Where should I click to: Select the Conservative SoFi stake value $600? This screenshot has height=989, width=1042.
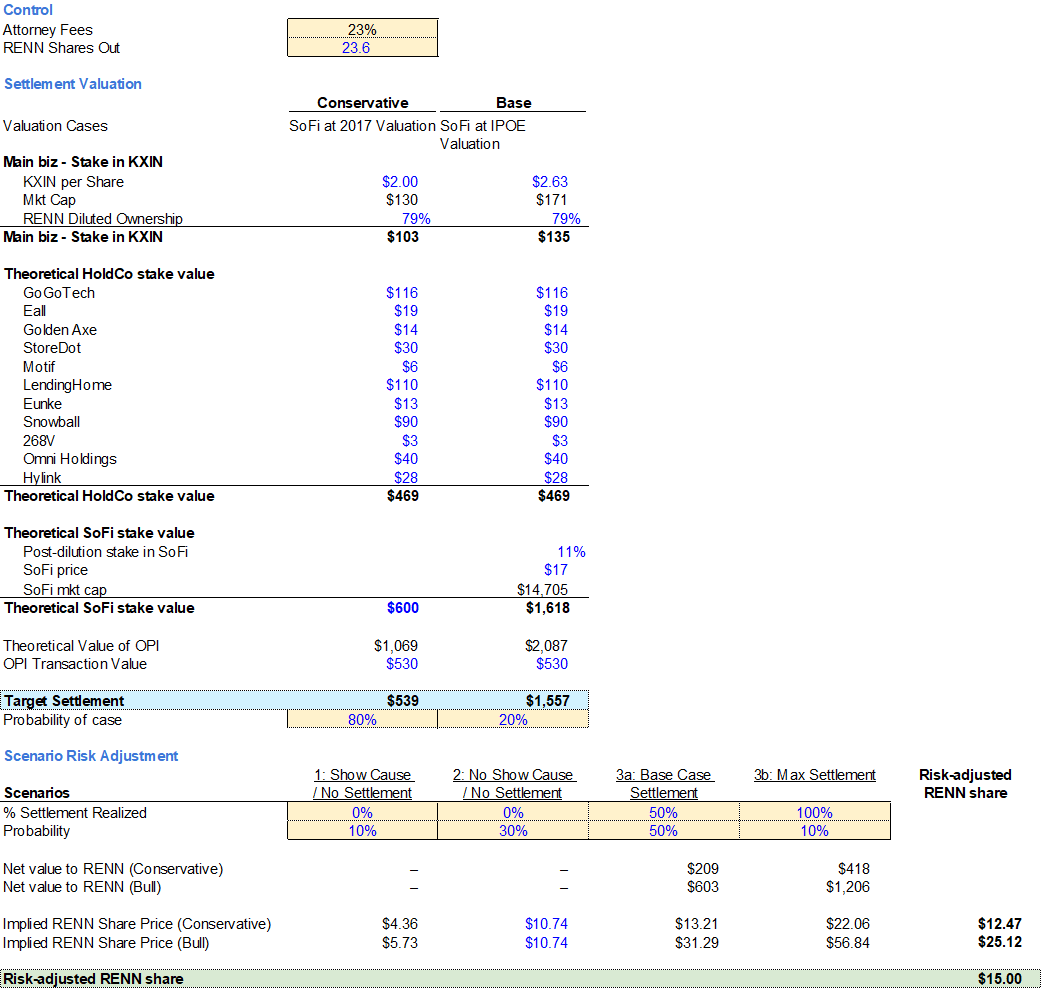click(x=403, y=607)
